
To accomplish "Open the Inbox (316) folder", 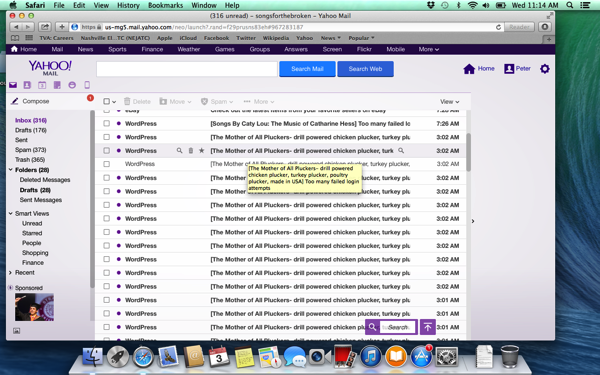I will (31, 120).
